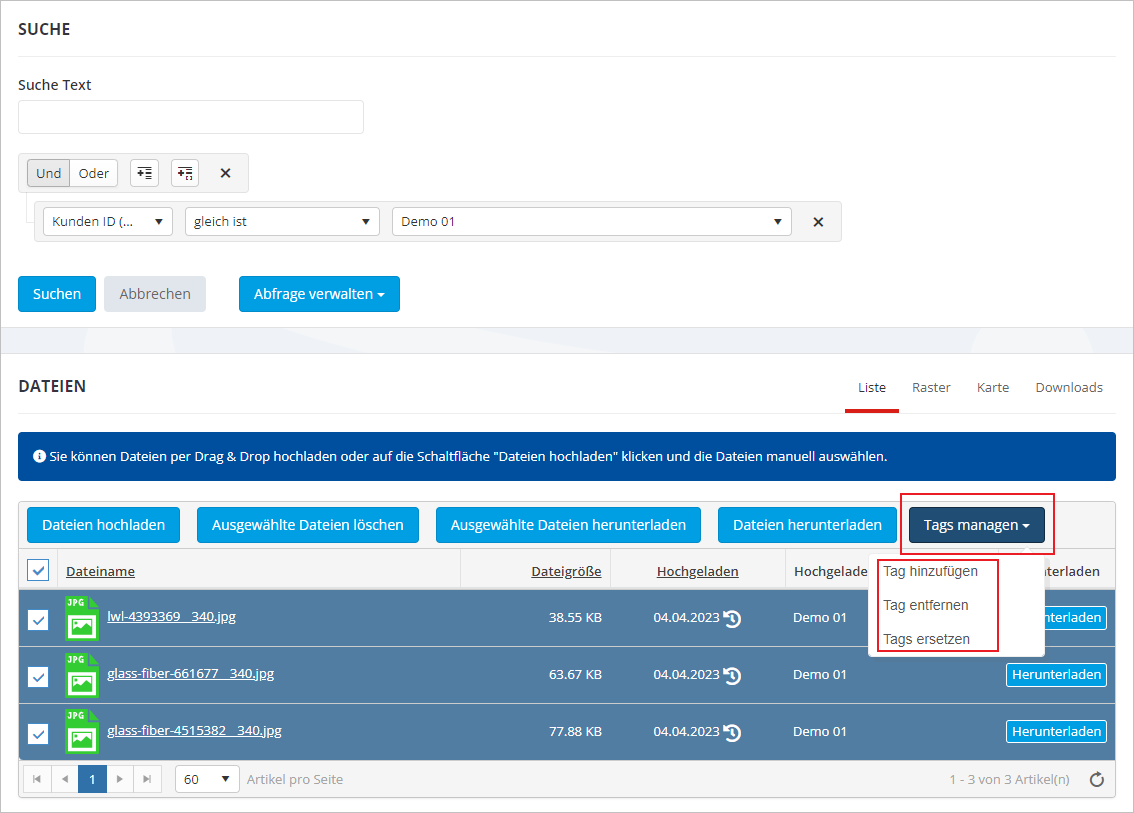Switch the query operator to Oder
This screenshot has height=813, width=1134.
point(94,173)
